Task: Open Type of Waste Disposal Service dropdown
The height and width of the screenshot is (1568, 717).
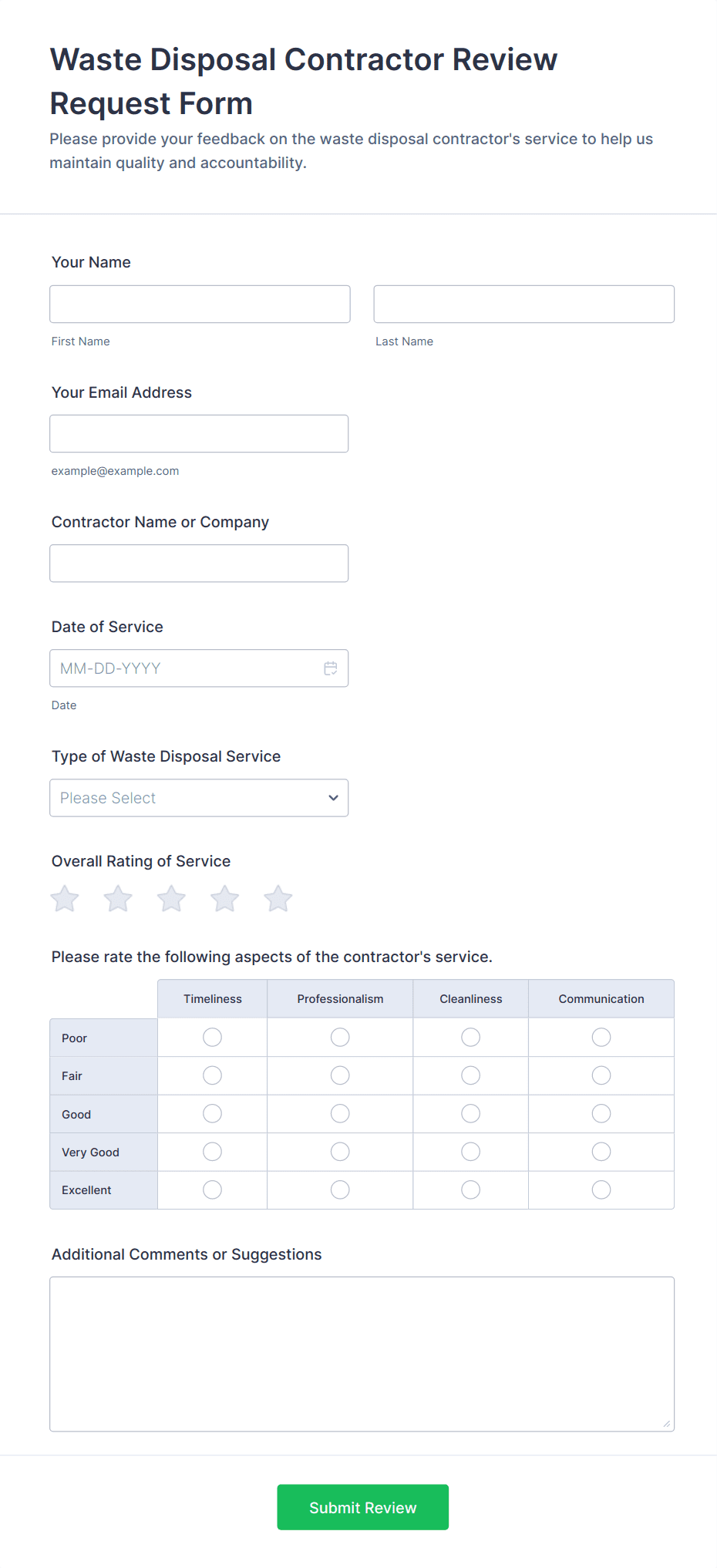Action: 199,798
